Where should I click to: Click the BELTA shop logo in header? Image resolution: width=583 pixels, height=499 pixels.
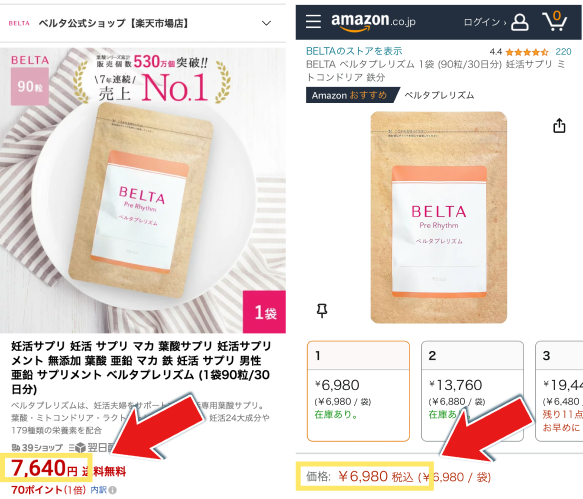point(19,23)
